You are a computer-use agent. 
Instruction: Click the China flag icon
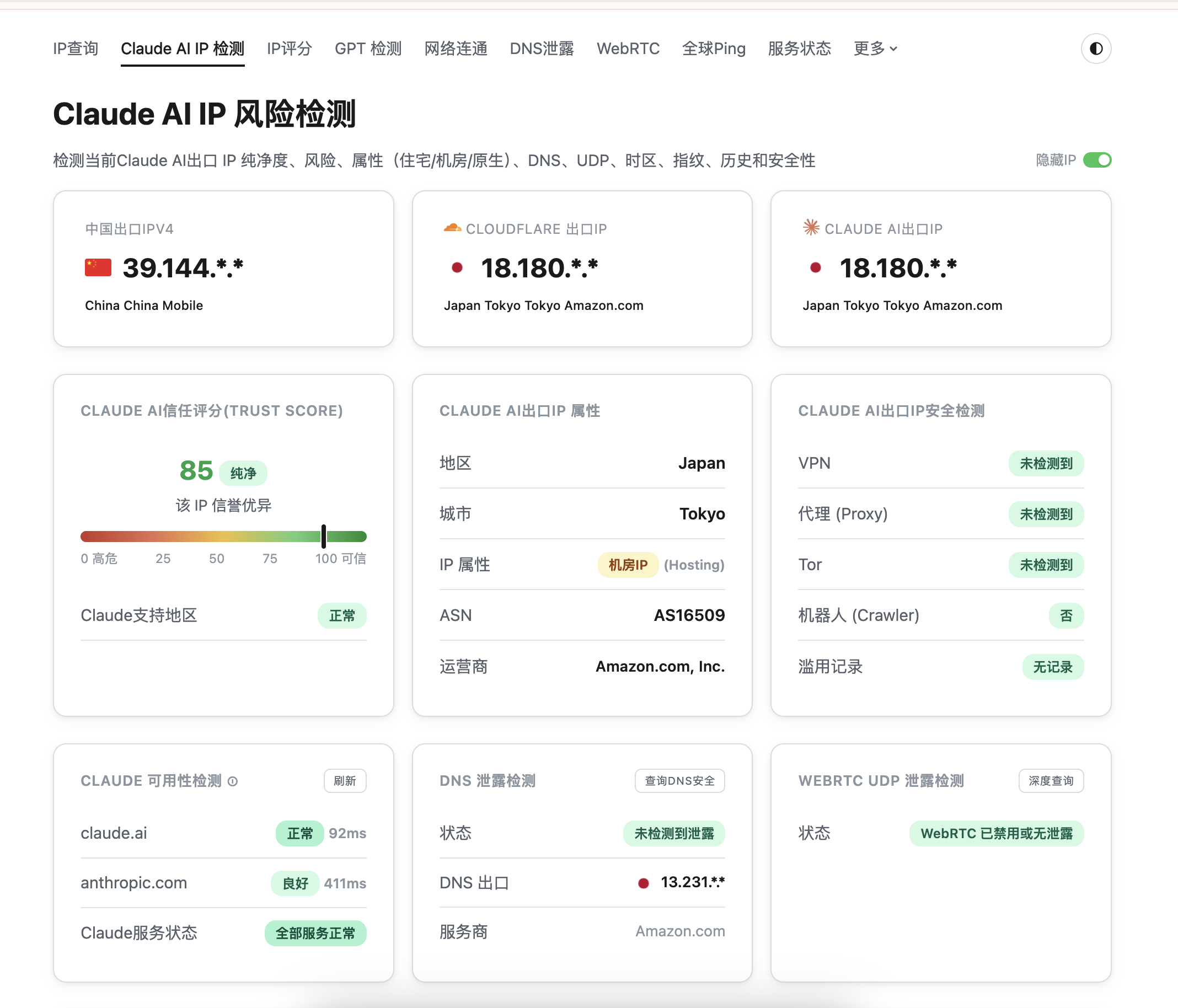coord(98,267)
